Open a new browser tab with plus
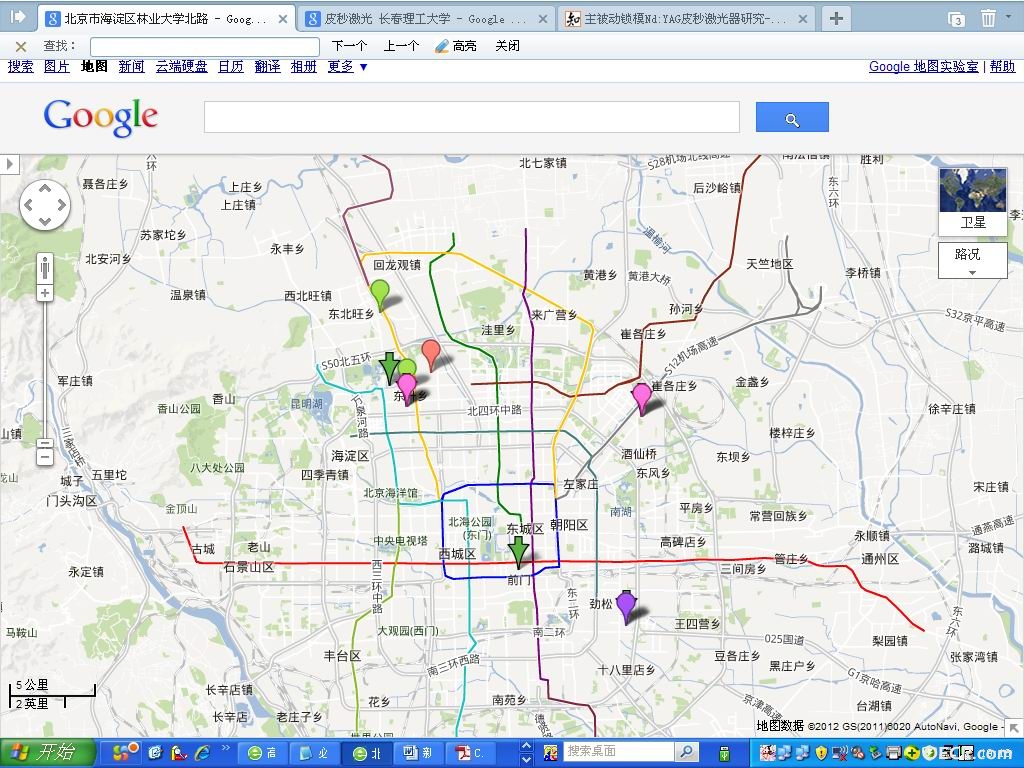Viewport: 1024px width, 768px height. (x=836, y=18)
